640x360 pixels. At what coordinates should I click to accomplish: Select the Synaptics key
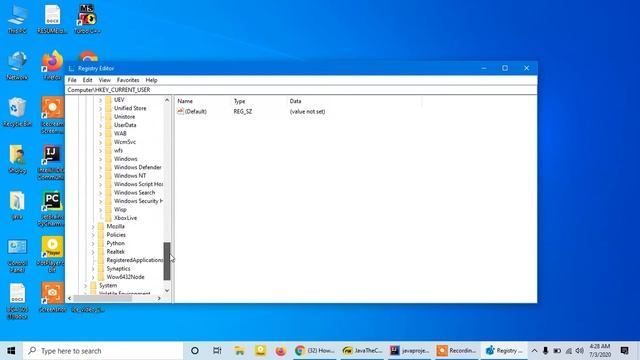[118, 269]
